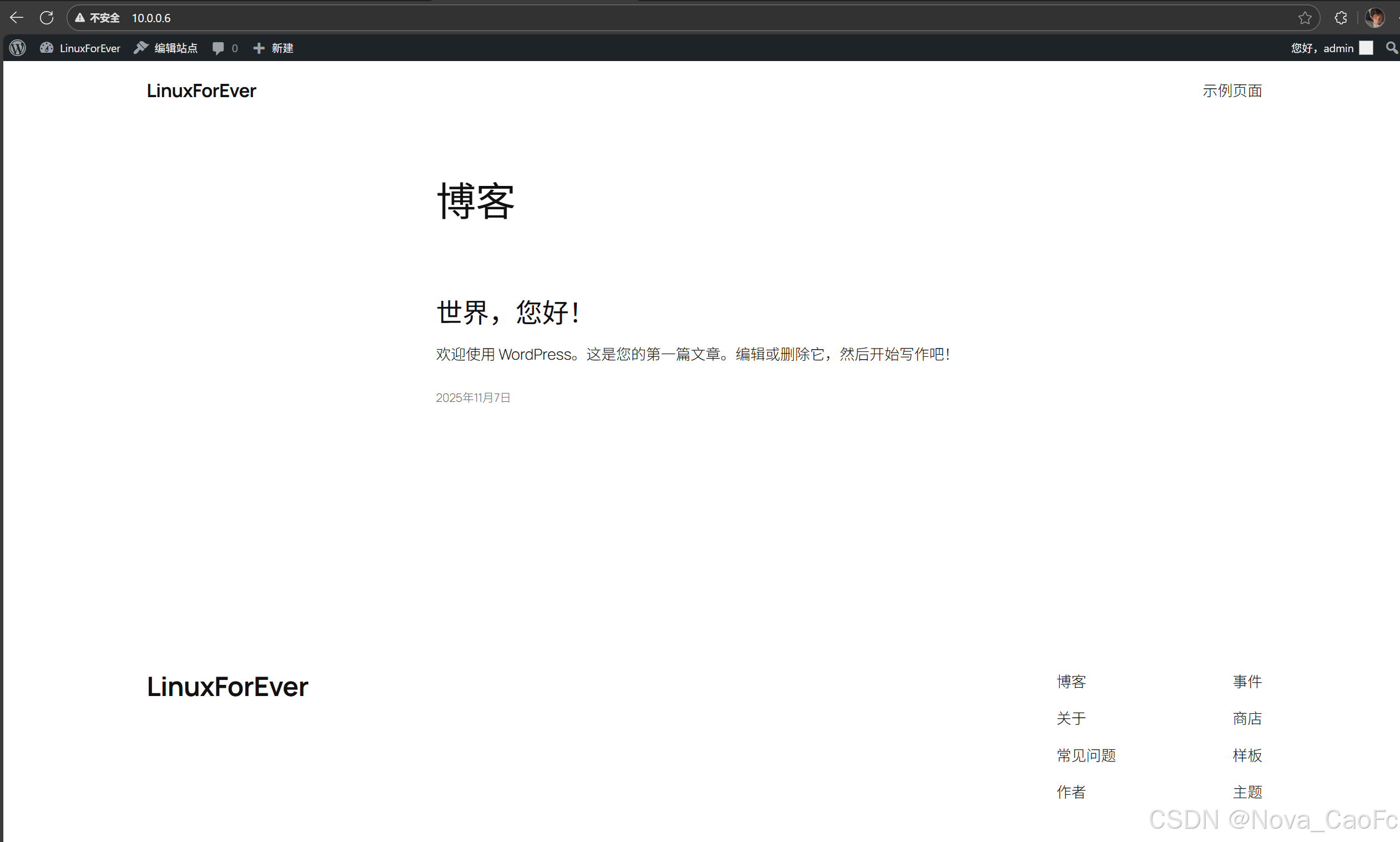Open the admin bar search magnifier
Viewport: 1400px width, 842px height.
(1391, 48)
